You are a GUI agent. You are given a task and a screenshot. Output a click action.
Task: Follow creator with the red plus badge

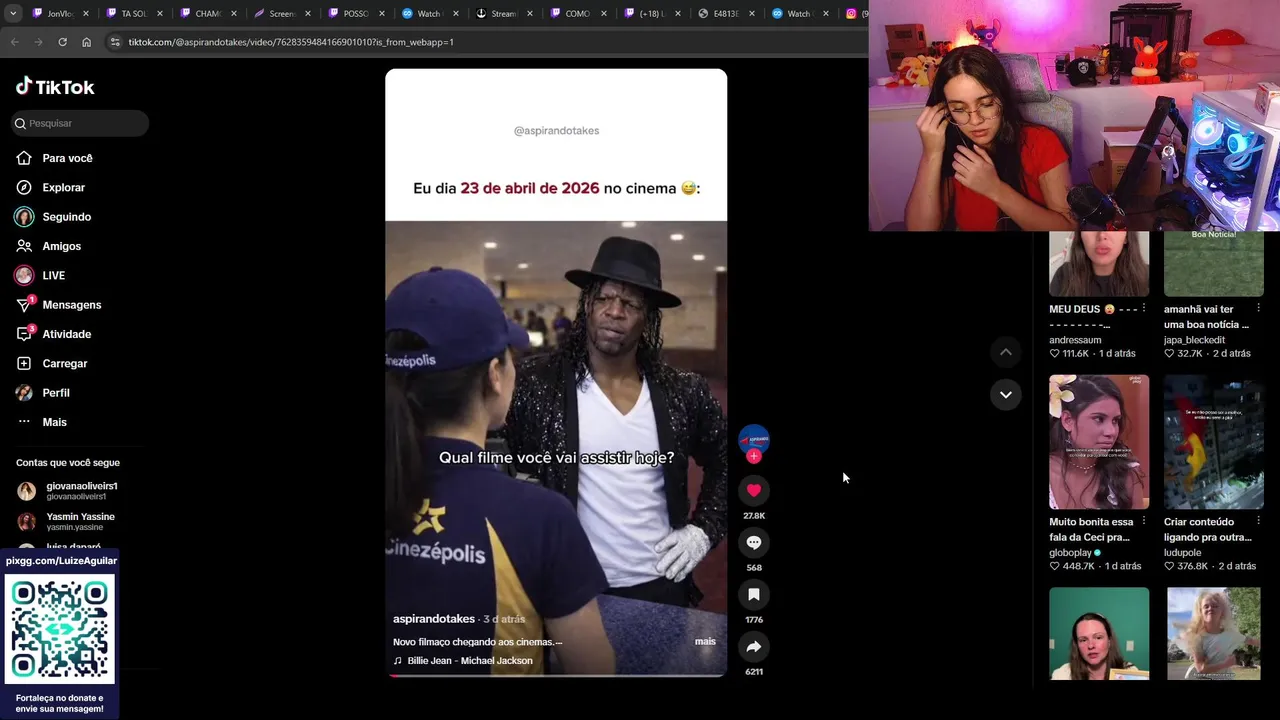point(754,456)
